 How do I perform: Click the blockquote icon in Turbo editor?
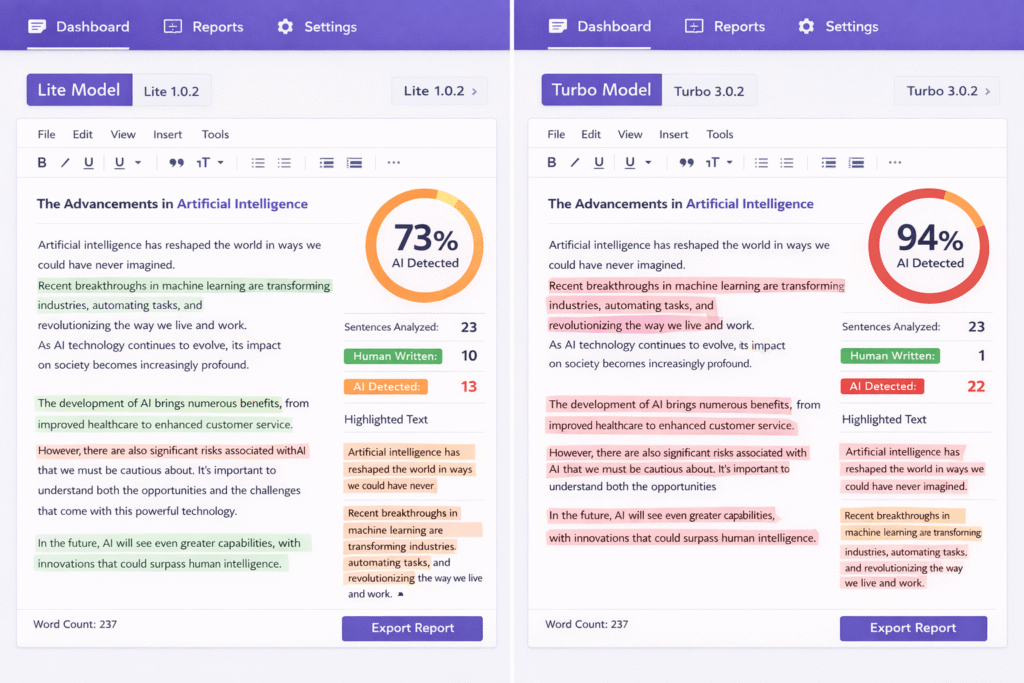687,163
